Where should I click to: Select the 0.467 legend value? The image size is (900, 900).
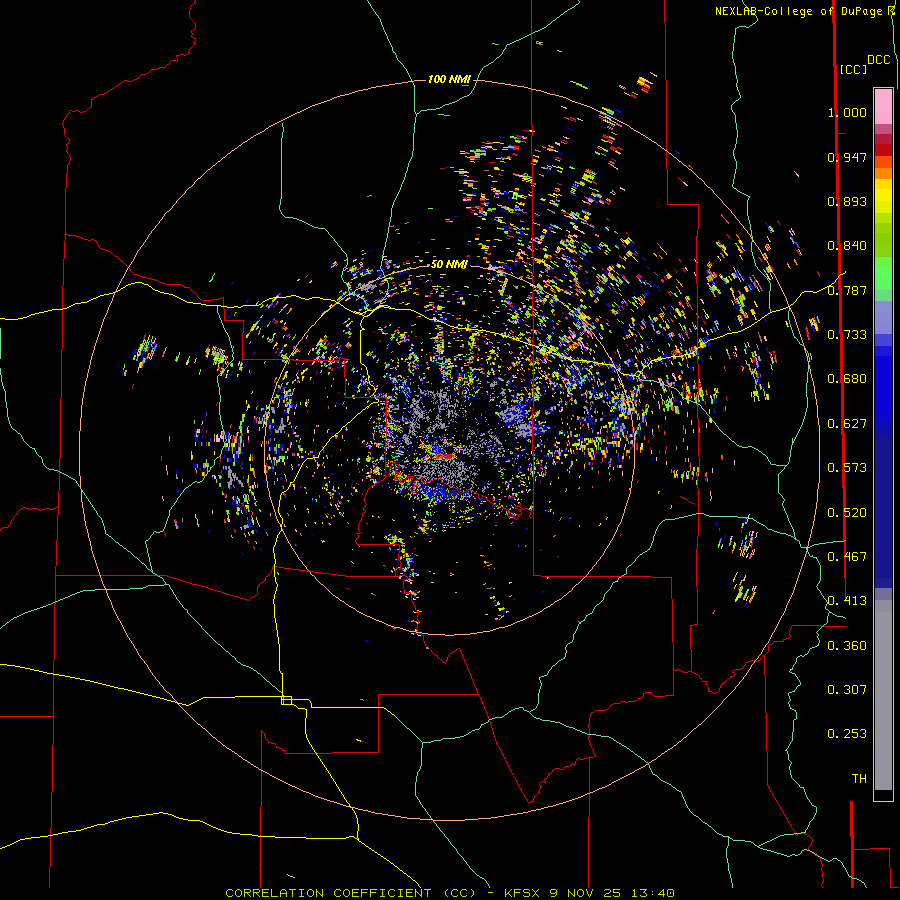point(847,557)
